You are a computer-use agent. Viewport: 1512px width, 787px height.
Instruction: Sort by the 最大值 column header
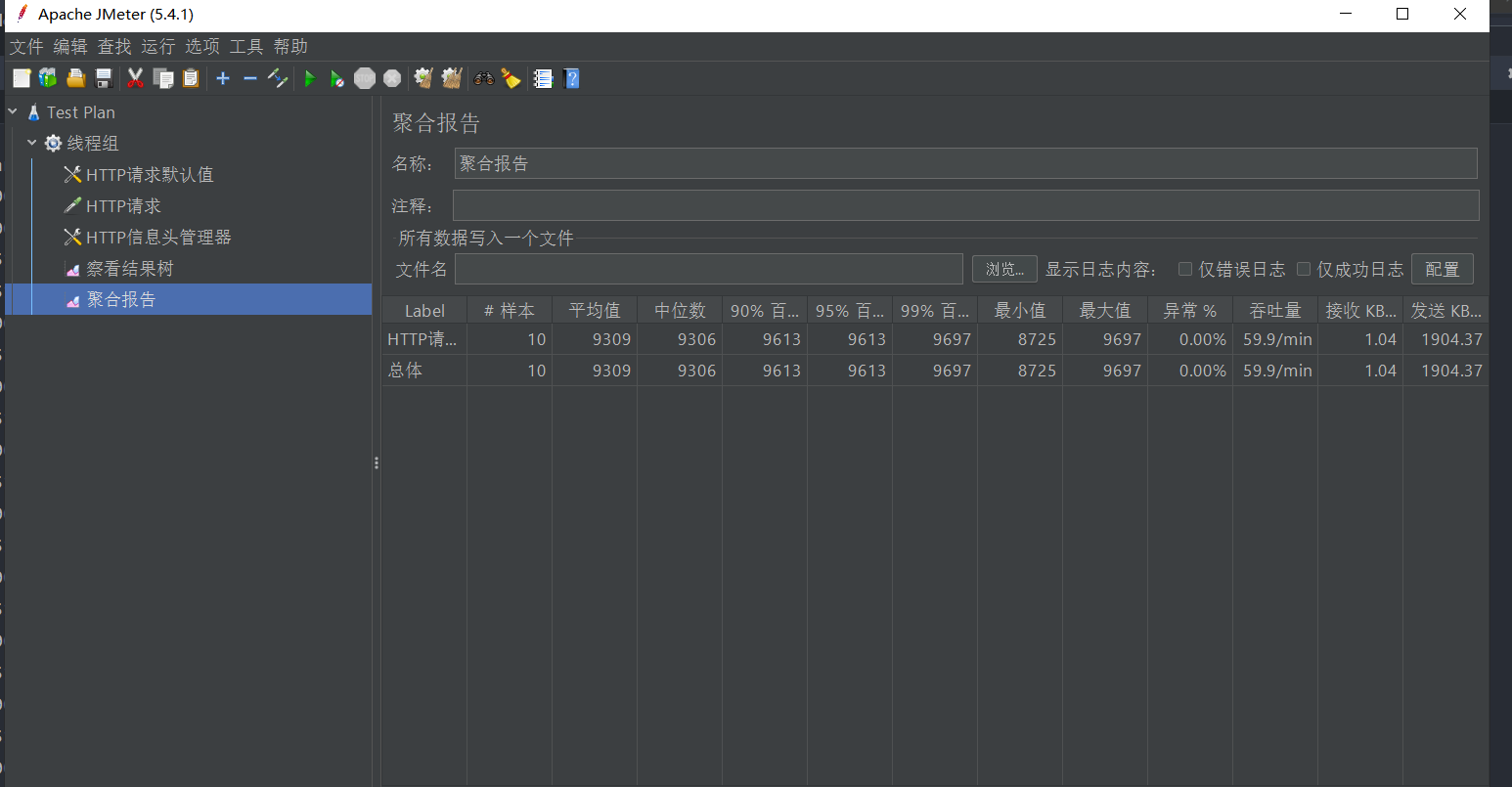pyautogui.click(x=1105, y=310)
